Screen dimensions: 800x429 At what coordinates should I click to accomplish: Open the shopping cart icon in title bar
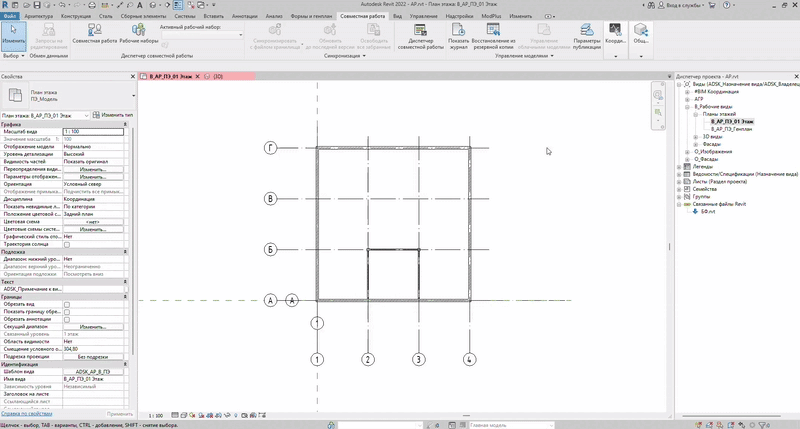coord(712,5)
